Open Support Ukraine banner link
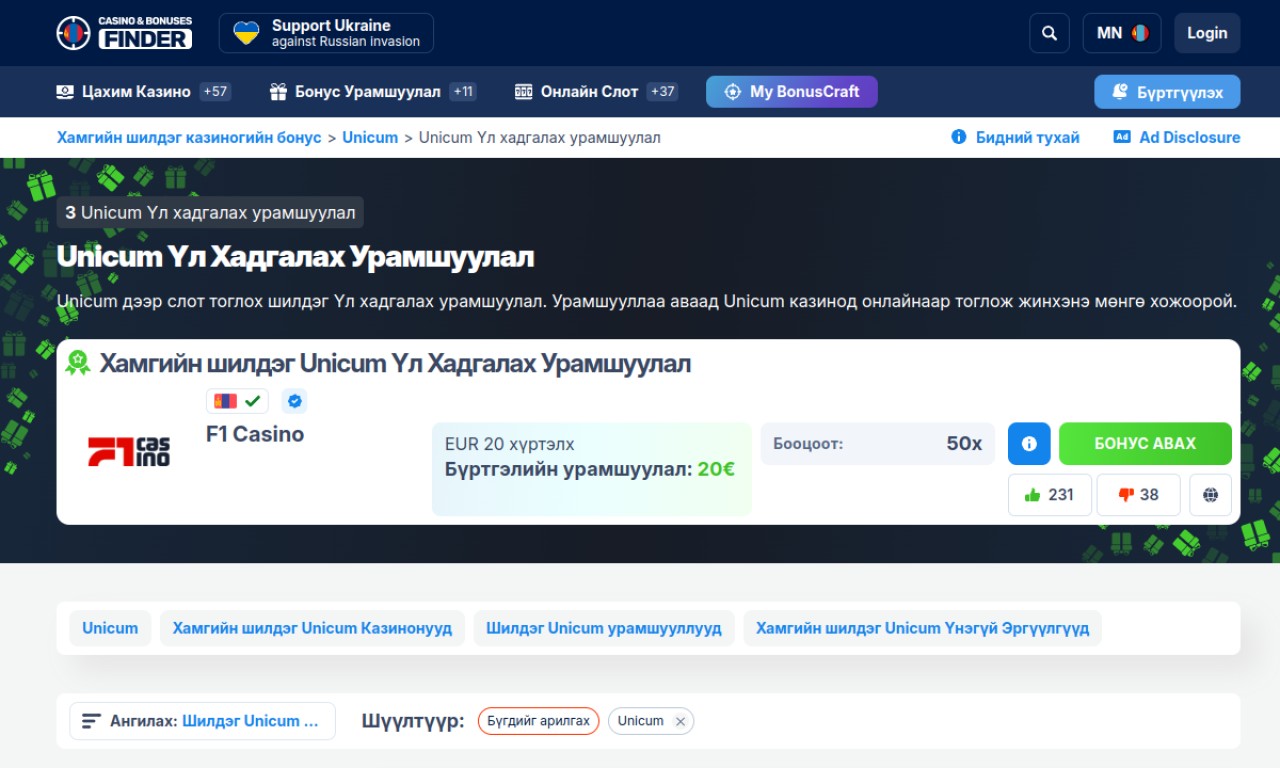 [326, 33]
